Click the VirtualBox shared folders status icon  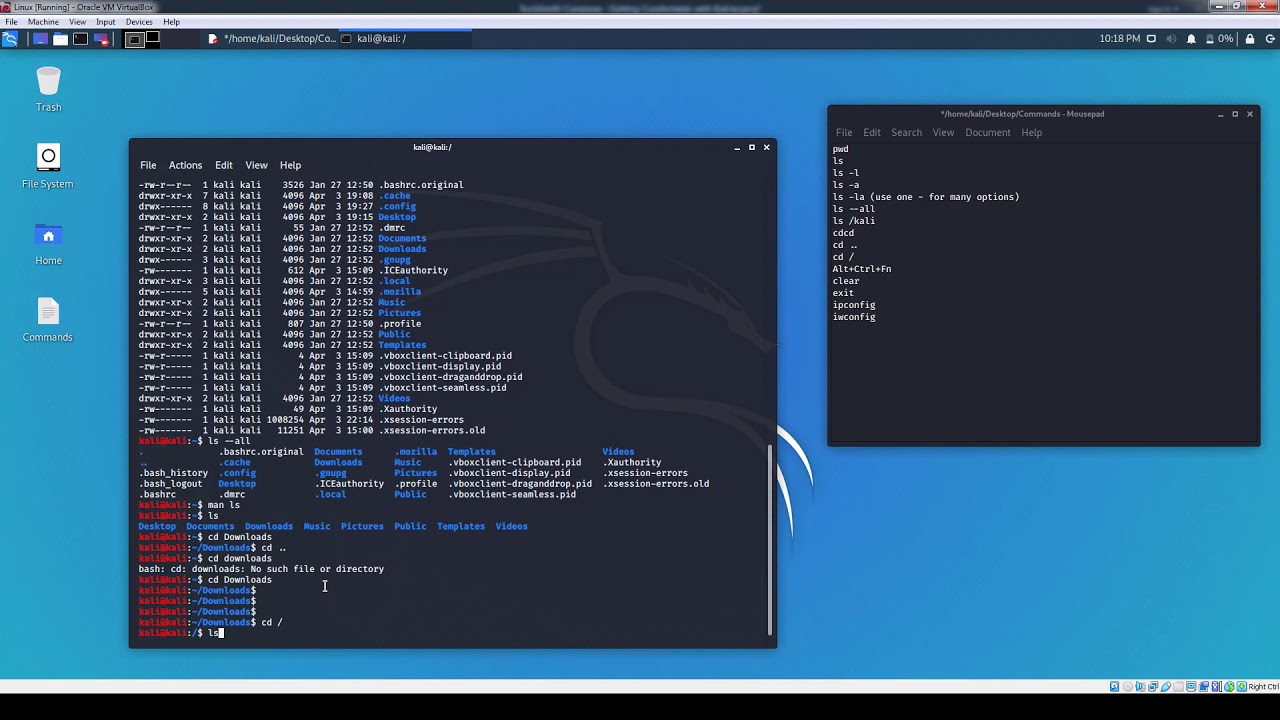click(1178, 686)
